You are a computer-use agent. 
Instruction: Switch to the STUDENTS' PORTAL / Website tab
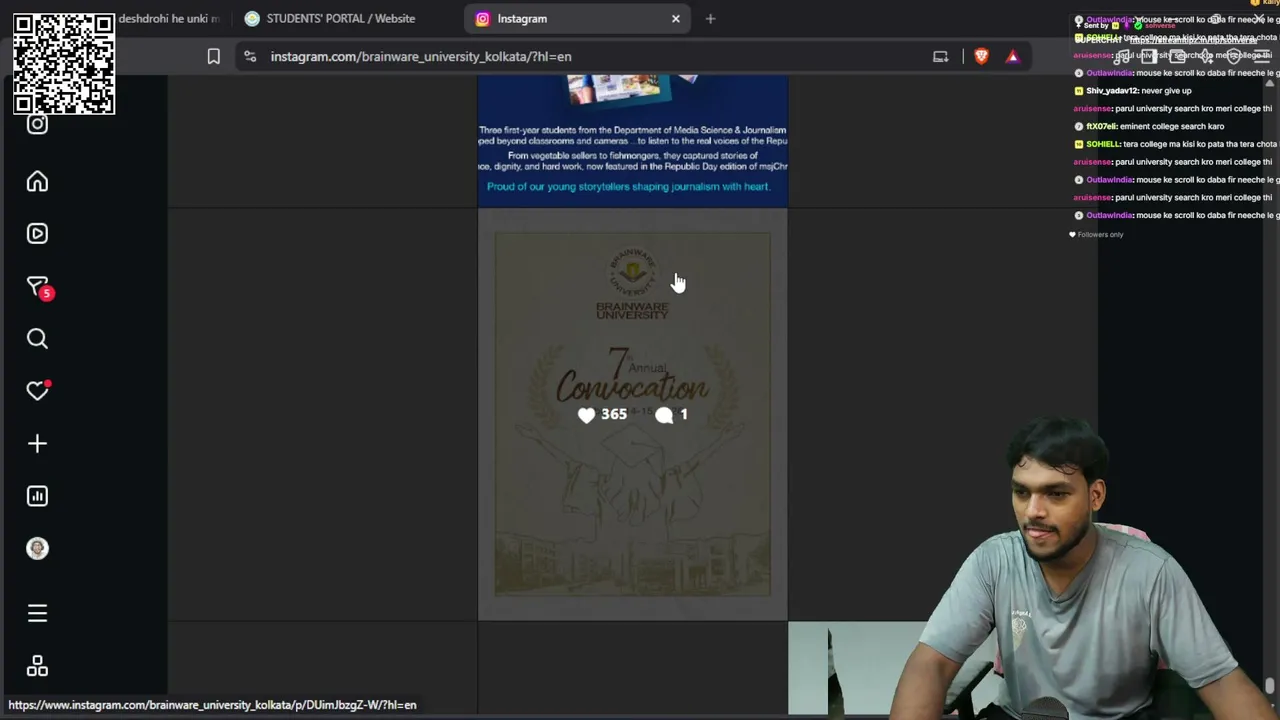pyautogui.click(x=341, y=18)
